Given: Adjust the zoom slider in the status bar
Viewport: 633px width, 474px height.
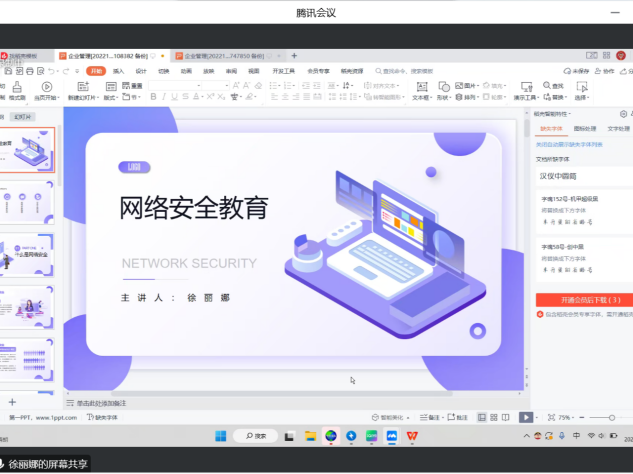Looking at the screenshot, I should pyautogui.click(x=598, y=417).
